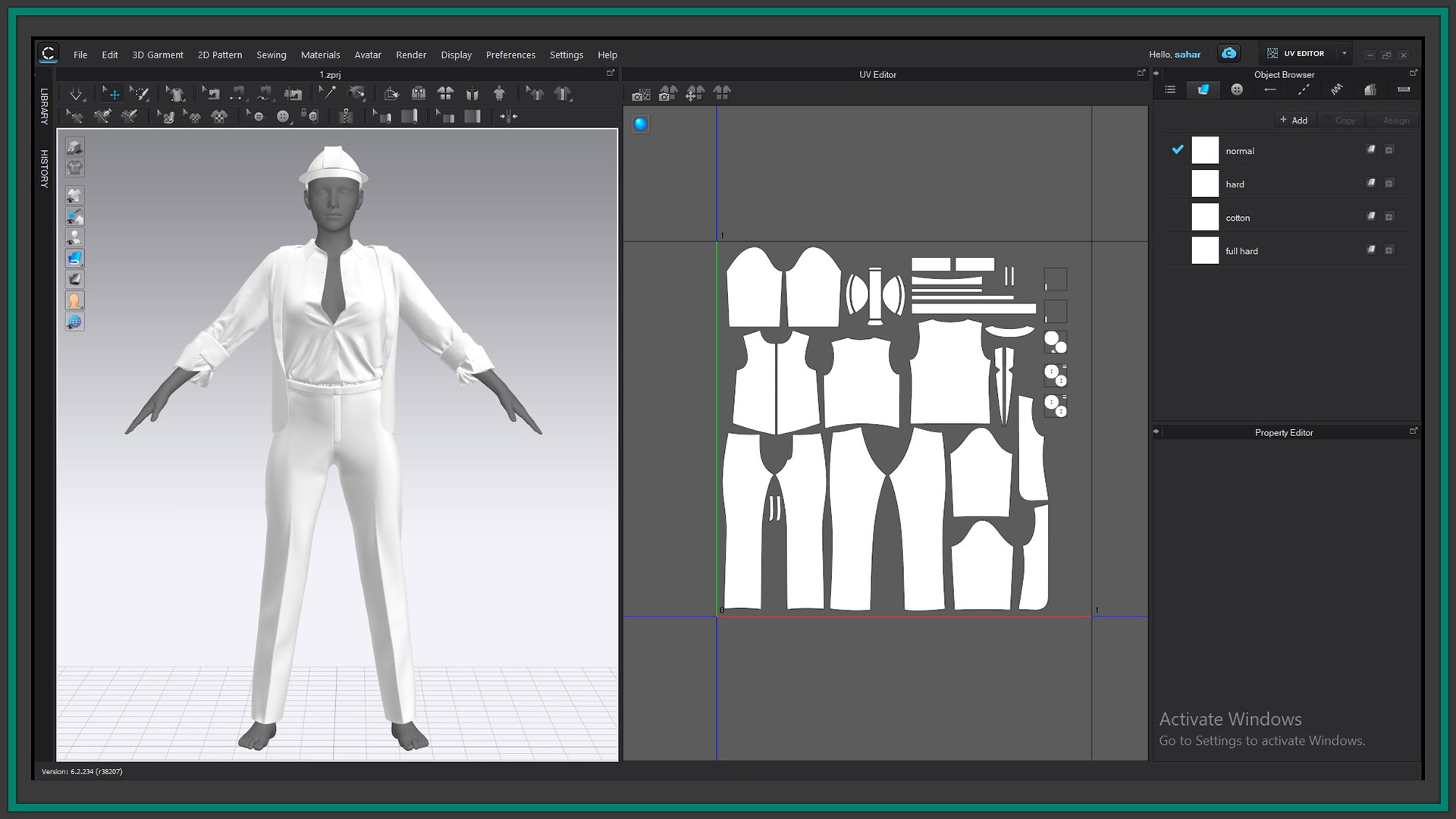This screenshot has width=1456, height=819.
Task: Open the Avatar menu
Action: pos(368,55)
